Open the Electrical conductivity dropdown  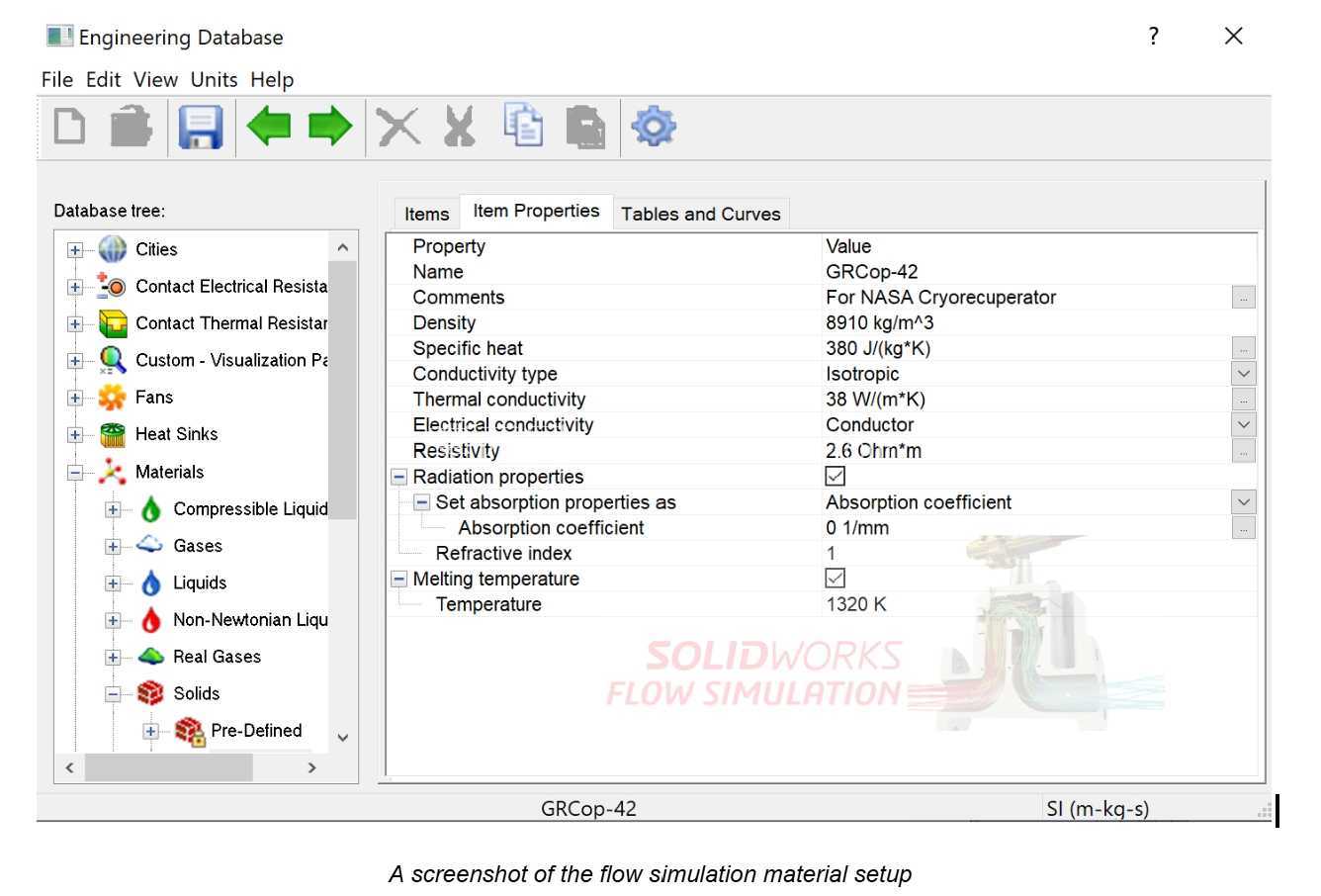coord(1244,425)
